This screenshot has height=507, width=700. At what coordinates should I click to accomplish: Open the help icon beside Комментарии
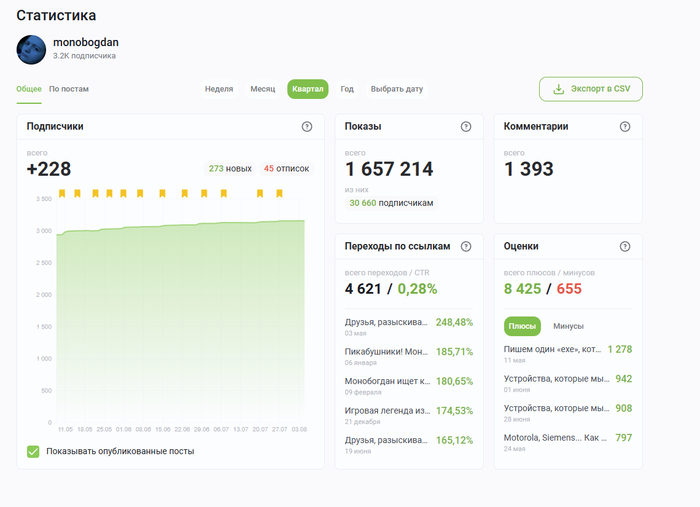click(x=625, y=127)
